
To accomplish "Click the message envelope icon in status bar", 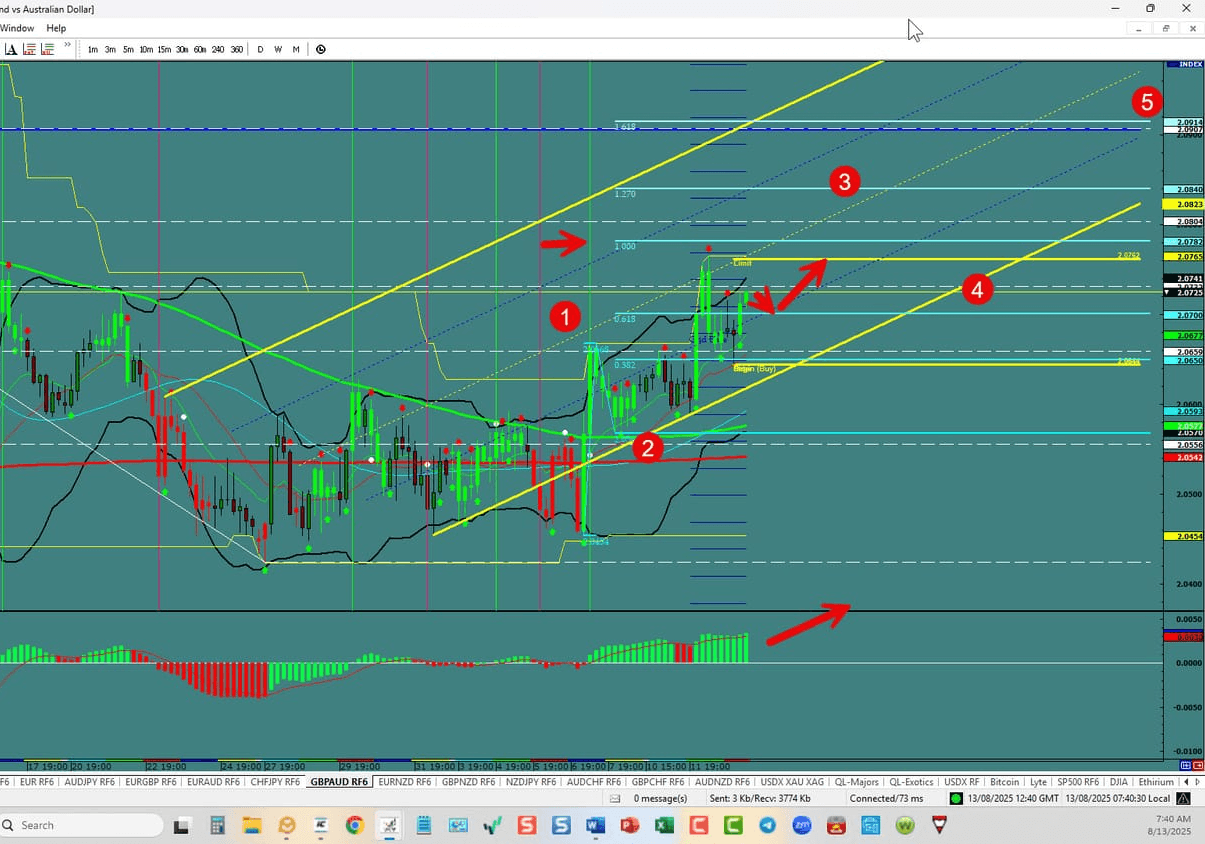I will click(x=614, y=798).
